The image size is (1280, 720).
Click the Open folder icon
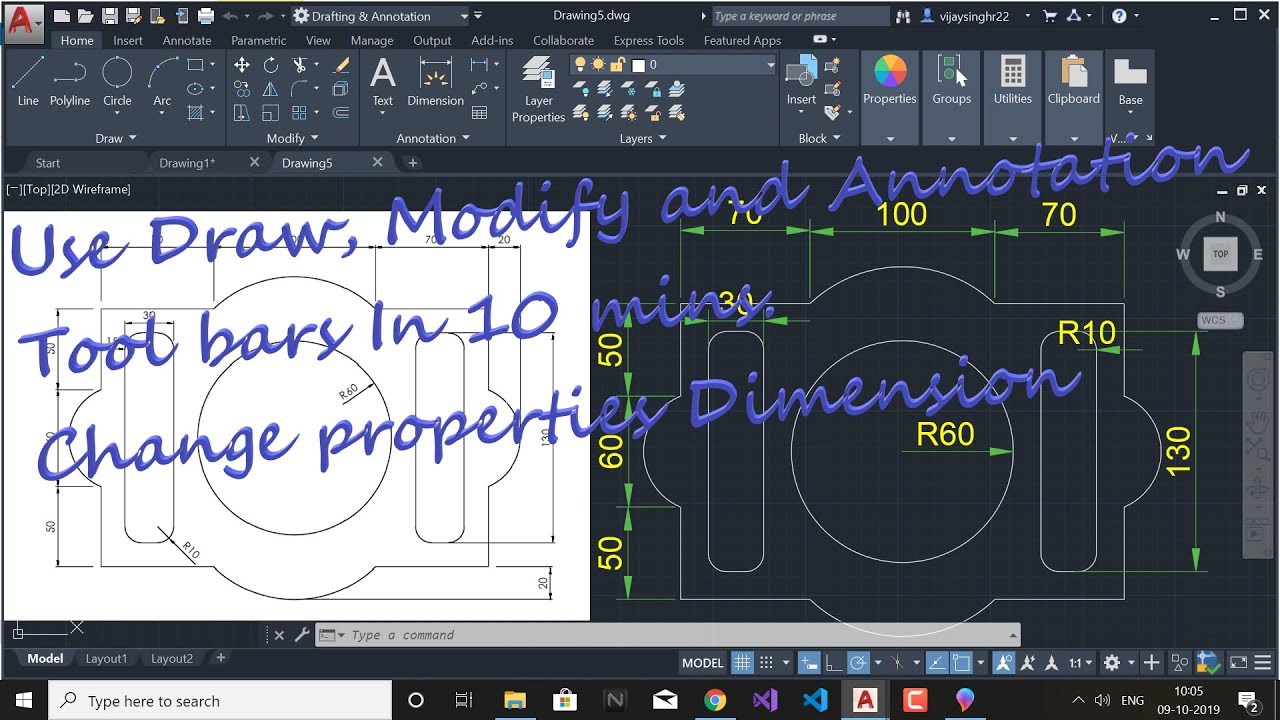point(86,16)
